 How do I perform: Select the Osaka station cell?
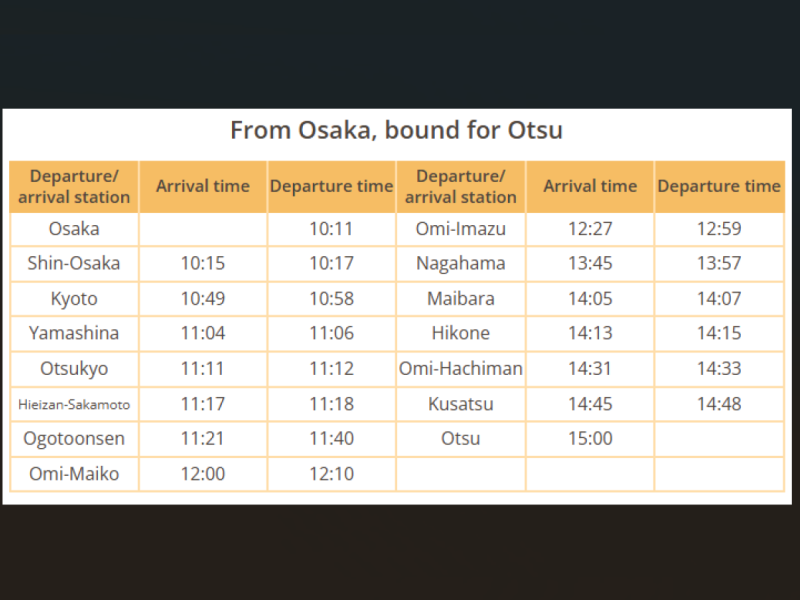[x=74, y=229]
